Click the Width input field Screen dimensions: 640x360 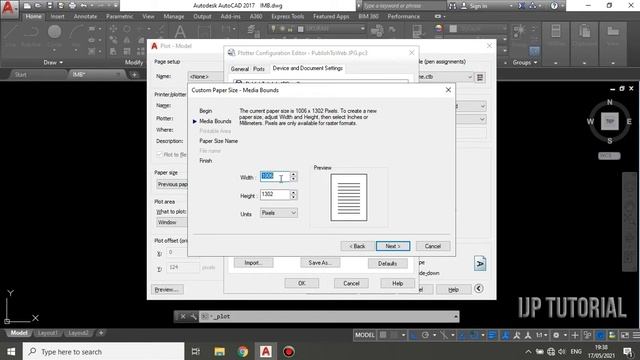(275, 176)
